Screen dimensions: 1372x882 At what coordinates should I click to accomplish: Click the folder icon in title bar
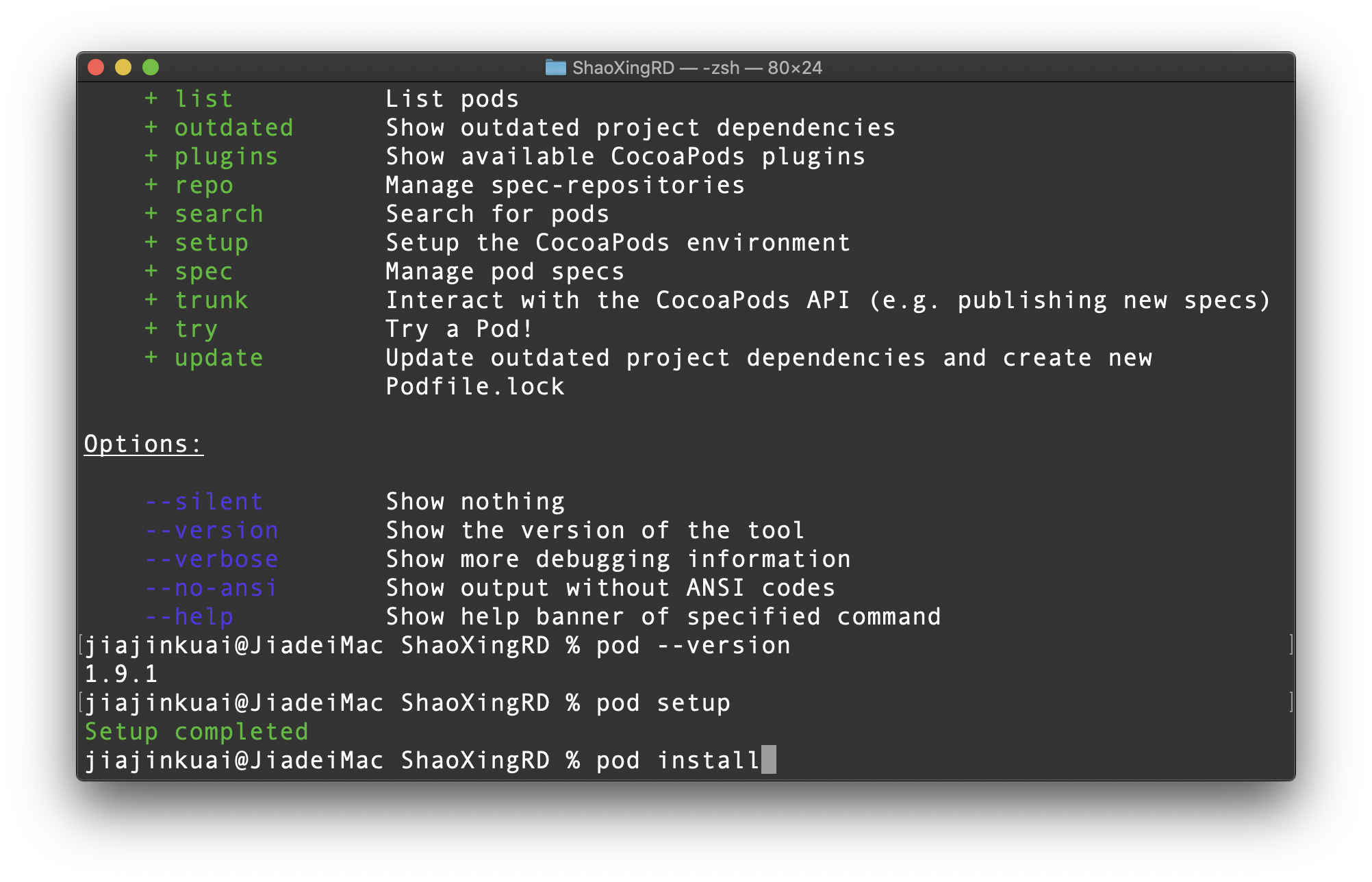[x=555, y=67]
